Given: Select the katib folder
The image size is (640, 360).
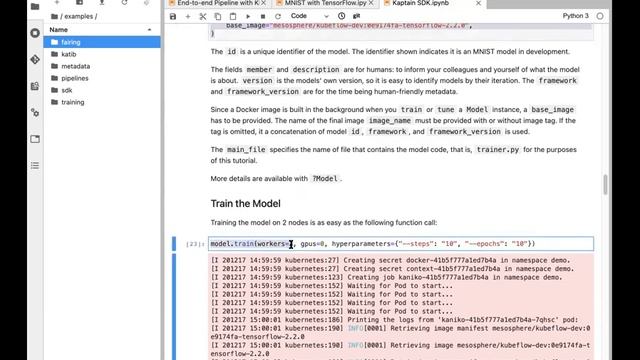Looking at the screenshot, I should (102, 54).
